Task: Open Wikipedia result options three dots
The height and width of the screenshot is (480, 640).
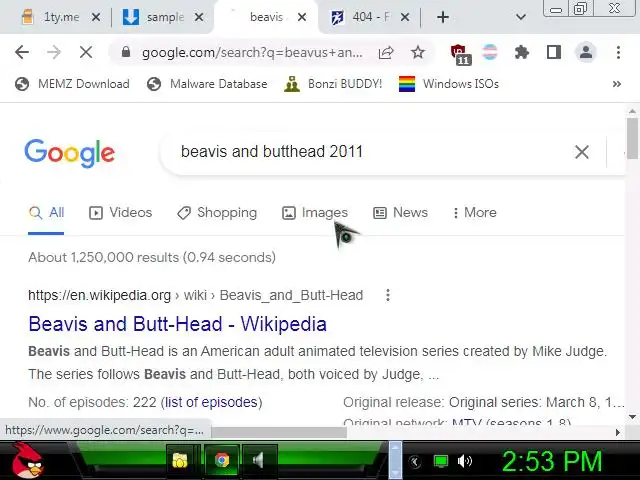Action: click(388, 295)
